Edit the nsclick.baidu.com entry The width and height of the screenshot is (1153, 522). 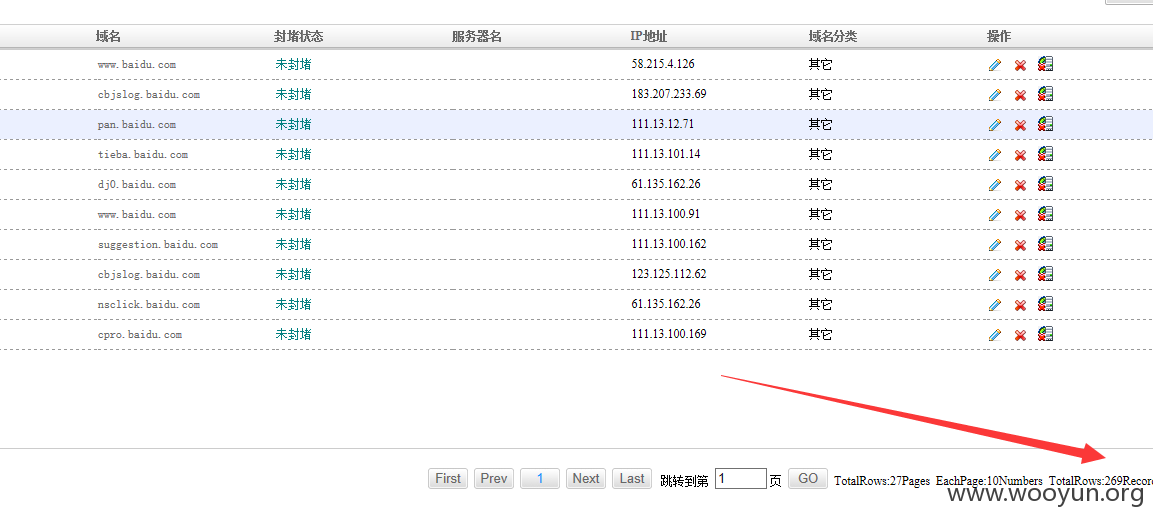[x=995, y=305]
